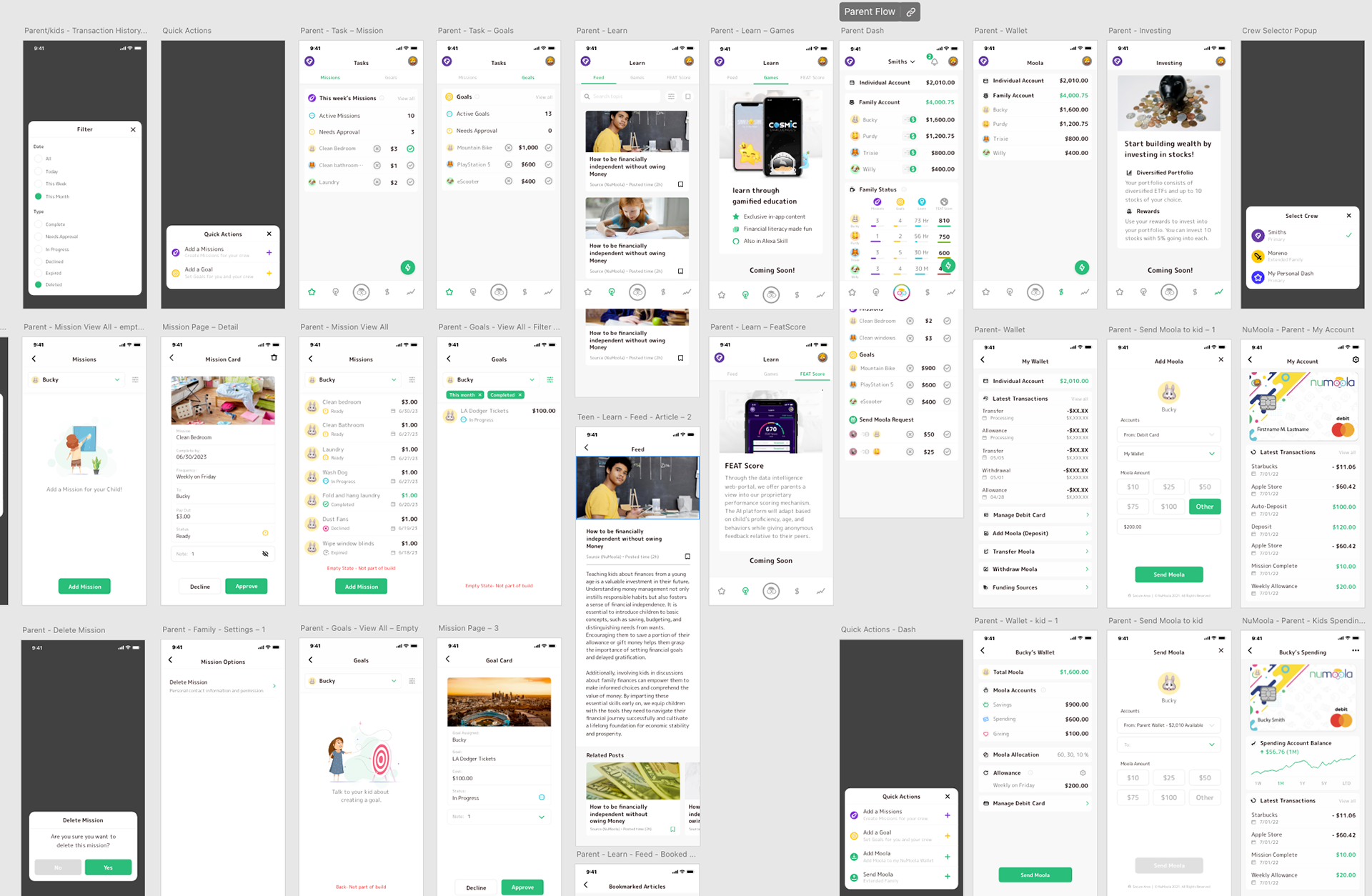Open Smiths dropdown in Parent Dash header
Screen dimensions: 1372x896
pyautogui.click(x=901, y=61)
